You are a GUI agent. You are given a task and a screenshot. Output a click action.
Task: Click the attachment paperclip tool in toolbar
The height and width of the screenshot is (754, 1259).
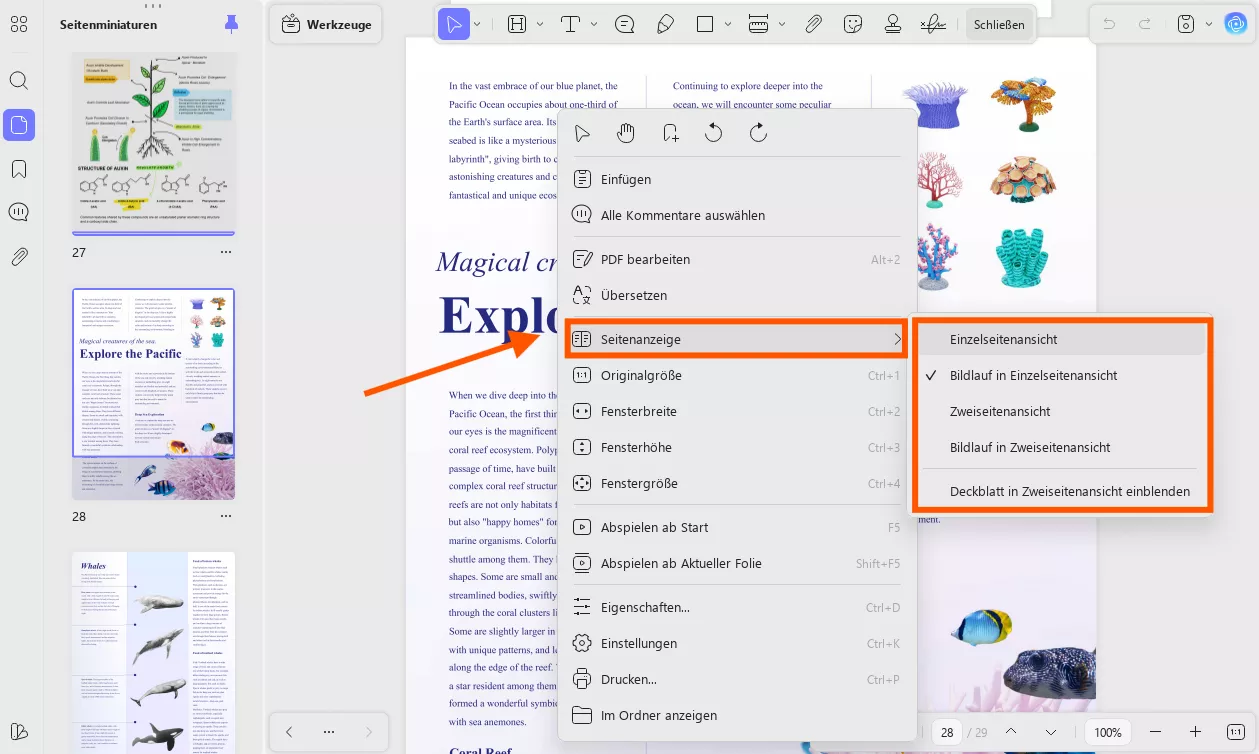pyautogui.click(x=814, y=24)
